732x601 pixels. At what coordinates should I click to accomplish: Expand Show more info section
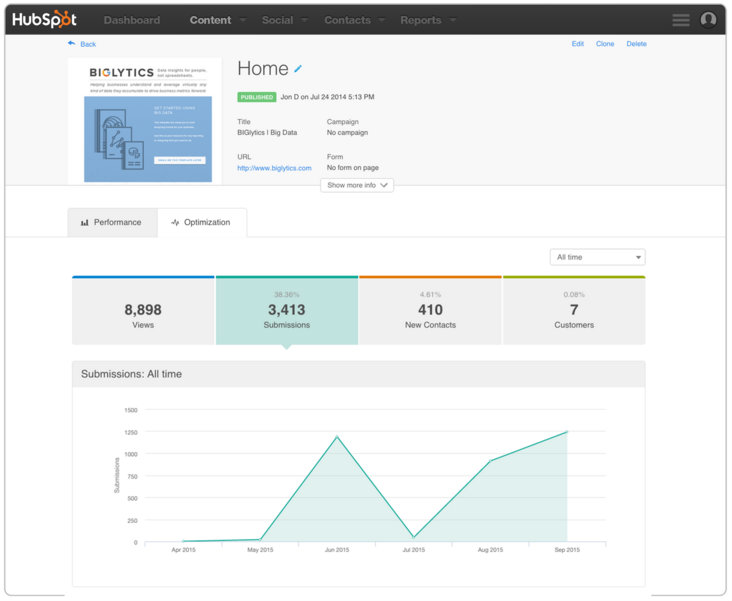(357, 185)
